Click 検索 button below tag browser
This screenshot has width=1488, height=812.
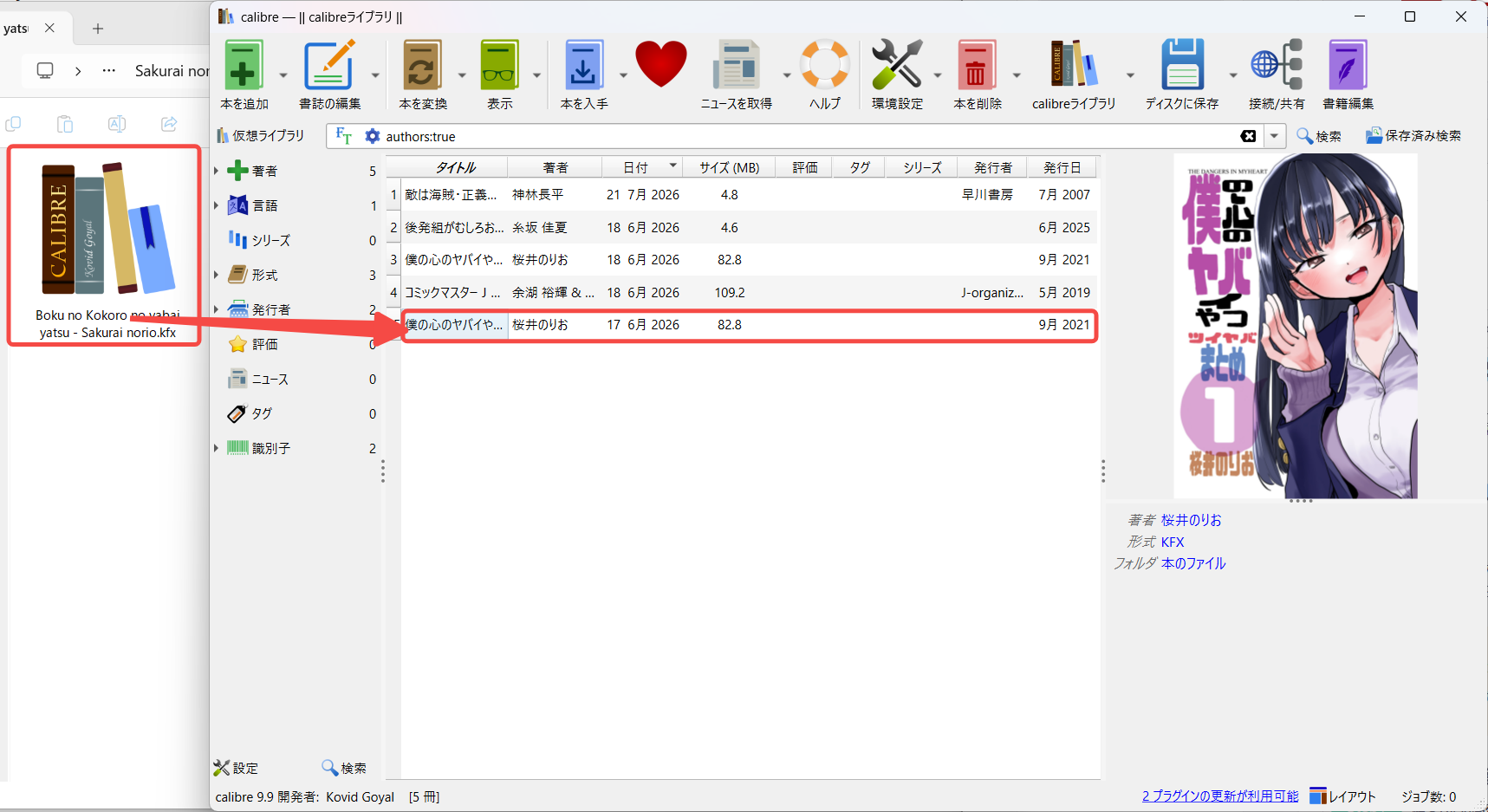click(x=344, y=768)
